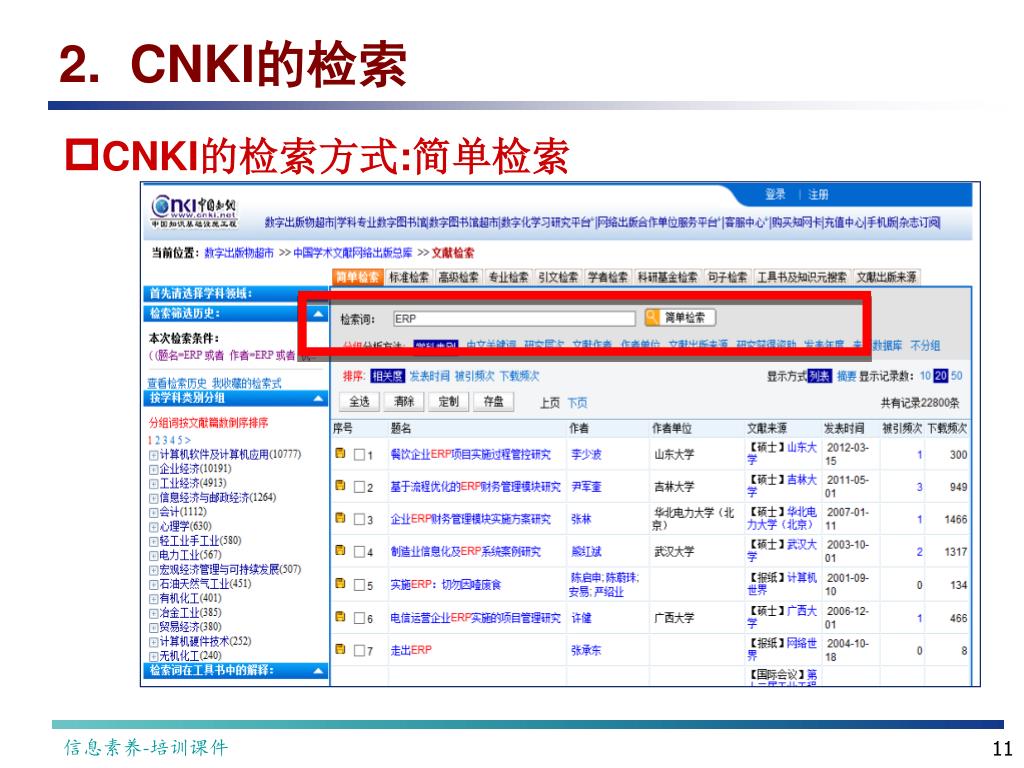Tick the checkbox for result 1
Image resolution: width=1024 pixels, height=768 pixels.
[x=359, y=455]
